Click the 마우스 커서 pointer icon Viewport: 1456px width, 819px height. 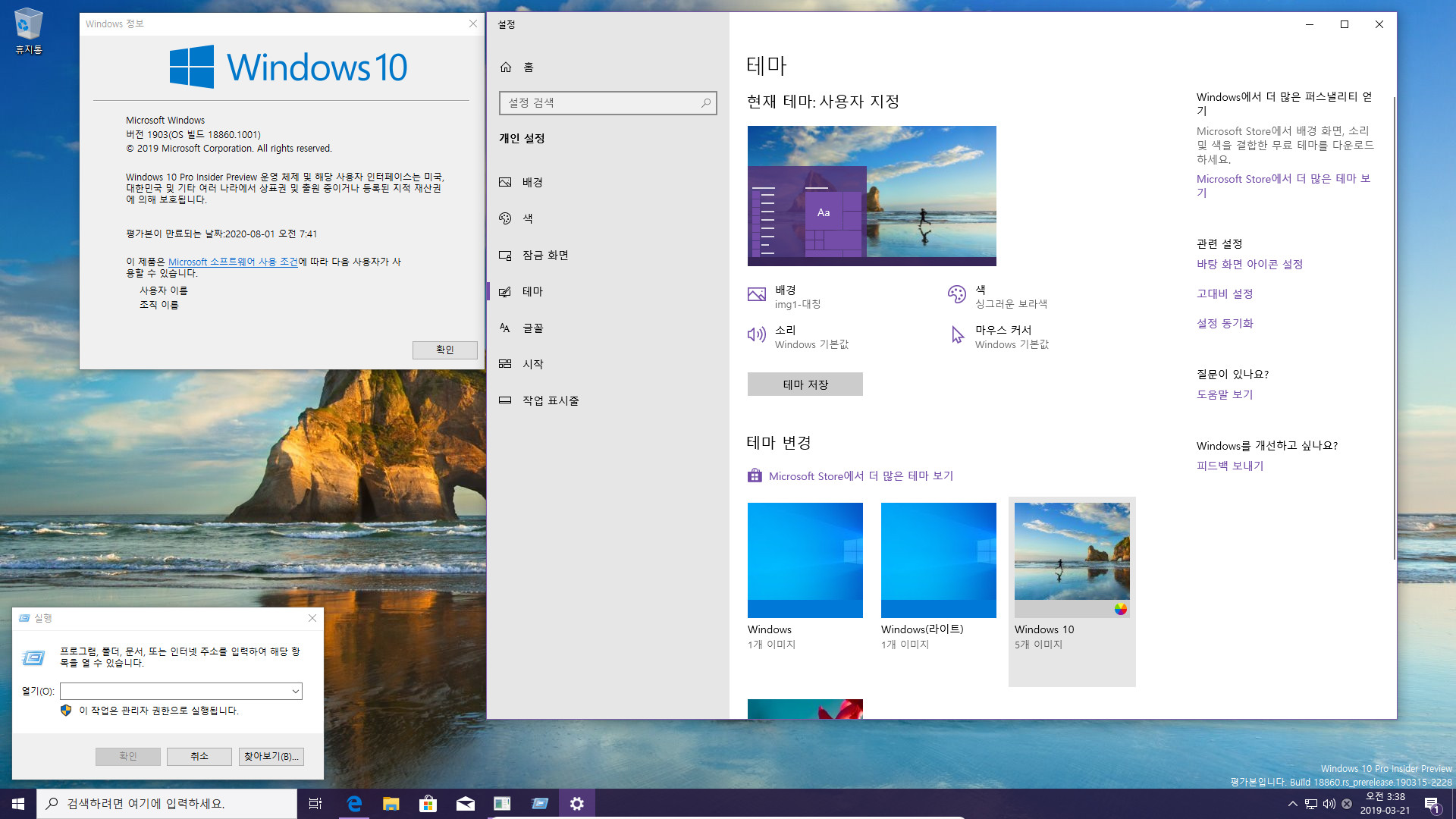pyautogui.click(x=958, y=334)
